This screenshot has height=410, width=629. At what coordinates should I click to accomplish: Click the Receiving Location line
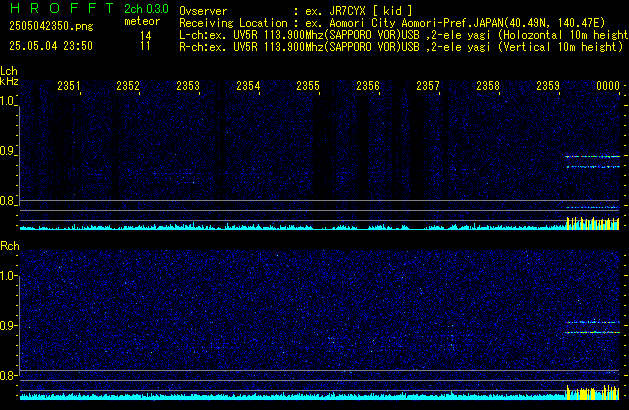(392, 23)
